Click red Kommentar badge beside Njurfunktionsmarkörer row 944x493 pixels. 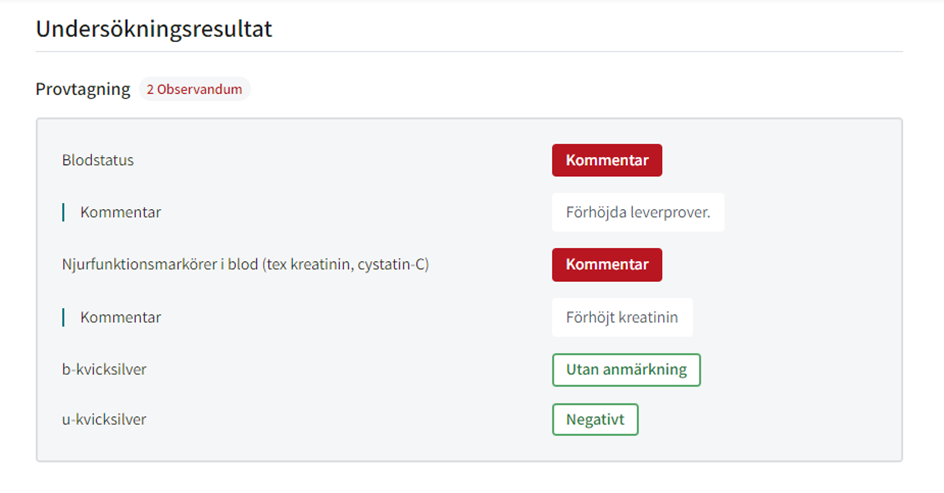607,265
